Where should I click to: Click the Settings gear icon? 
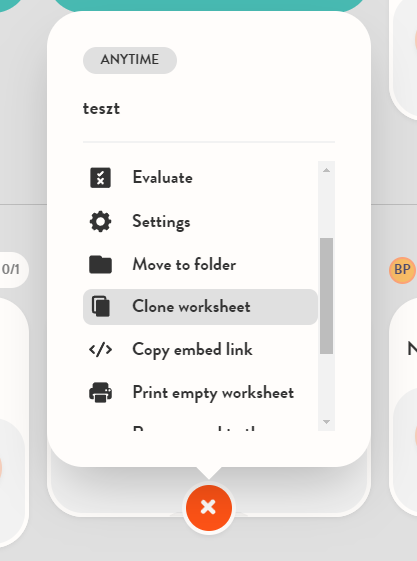(x=100, y=221)
